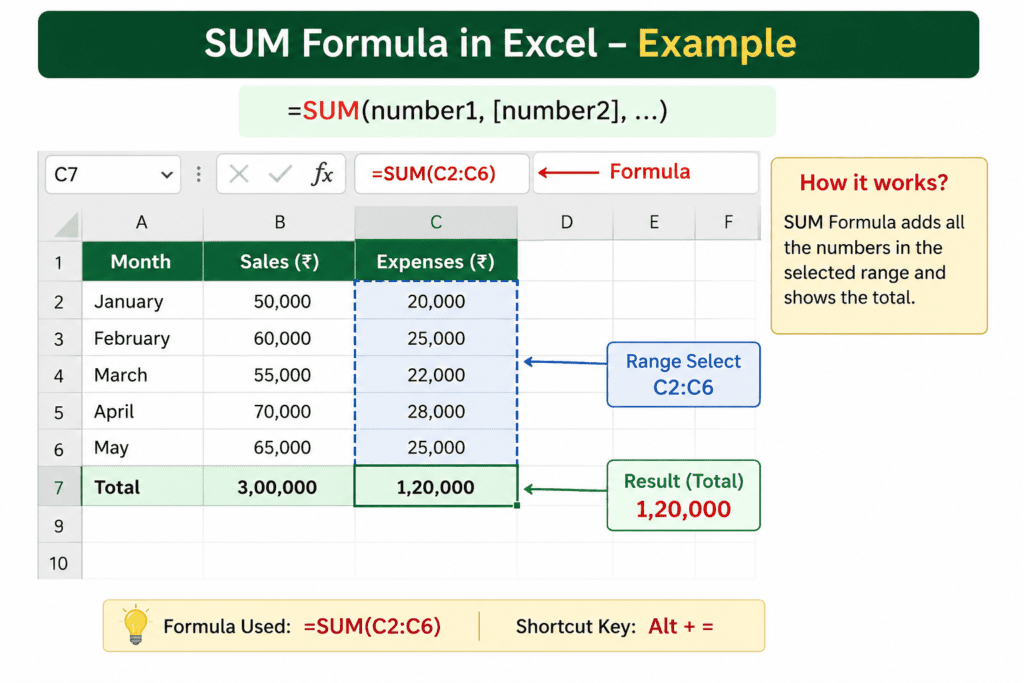This screenshot has width=1024, height=683.
Task: Open Insert Function via the fx icon
Action: point(323,174)
